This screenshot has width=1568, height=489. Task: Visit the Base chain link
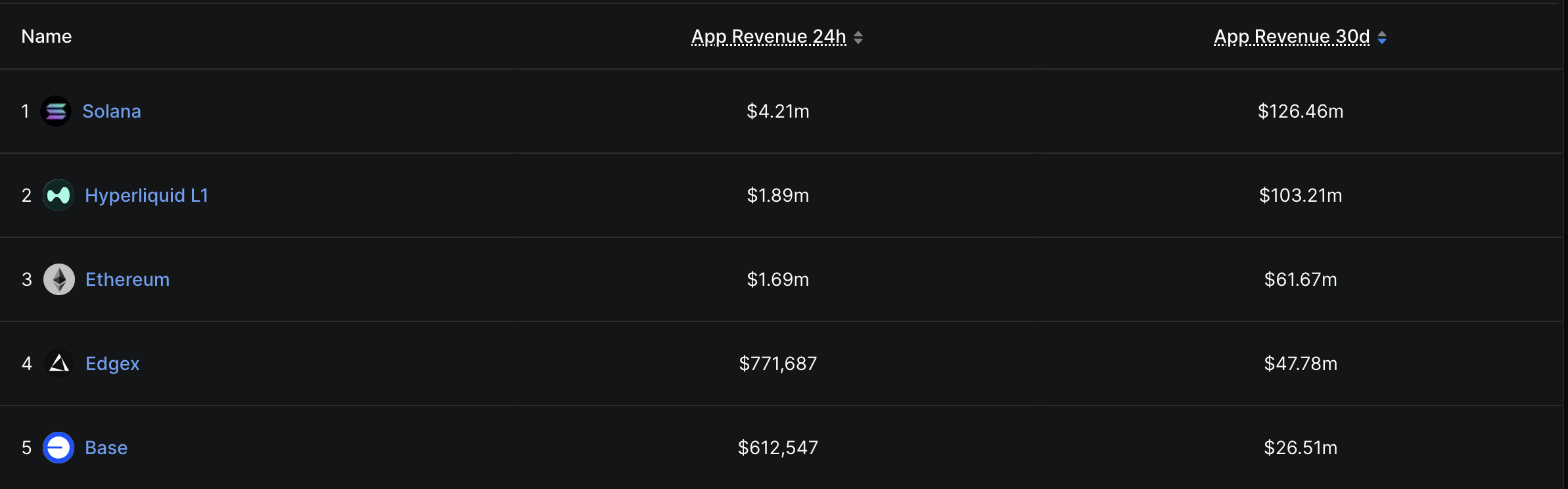point(106,448)
